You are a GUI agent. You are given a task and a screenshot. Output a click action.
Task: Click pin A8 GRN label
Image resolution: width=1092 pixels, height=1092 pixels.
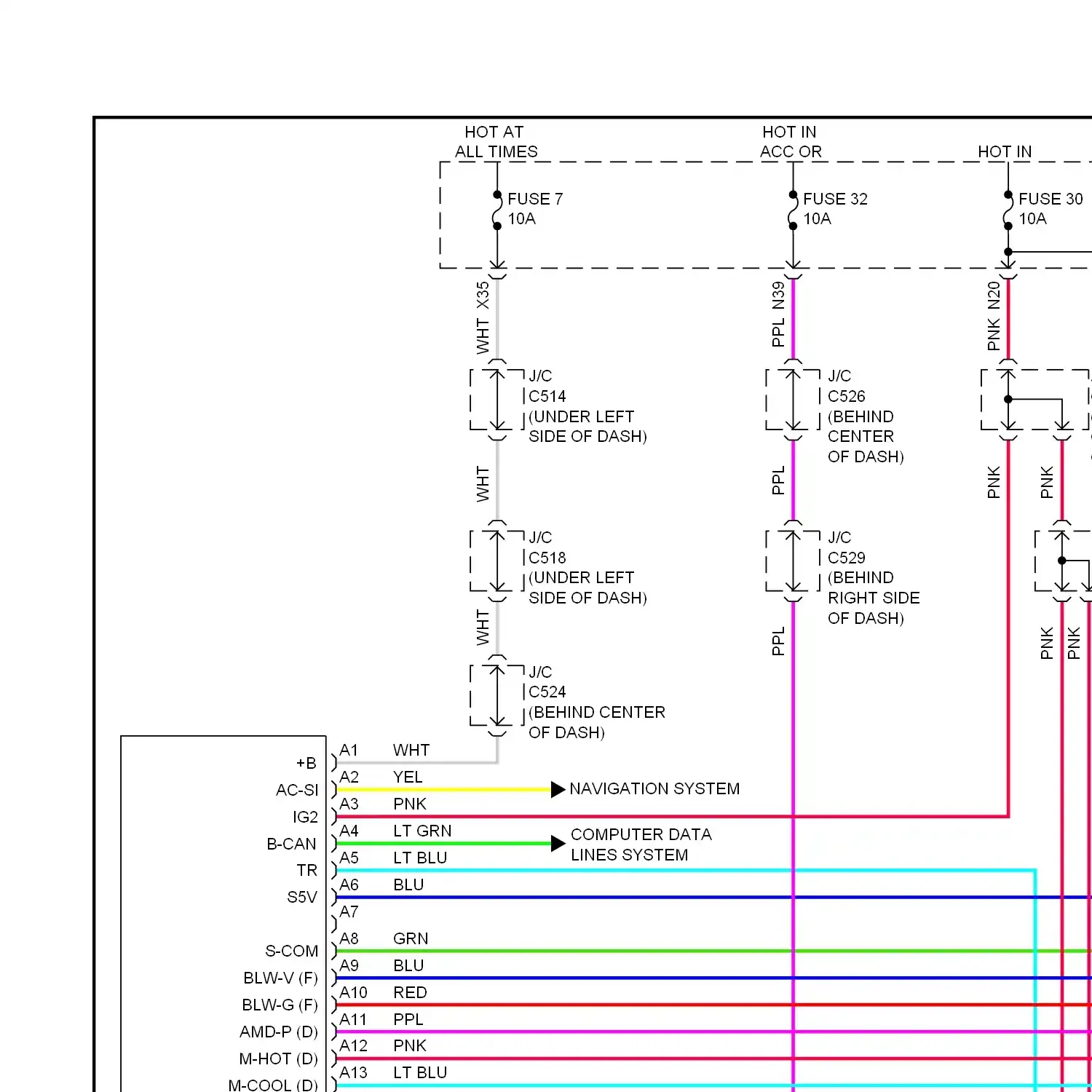(x=384, y=939)
